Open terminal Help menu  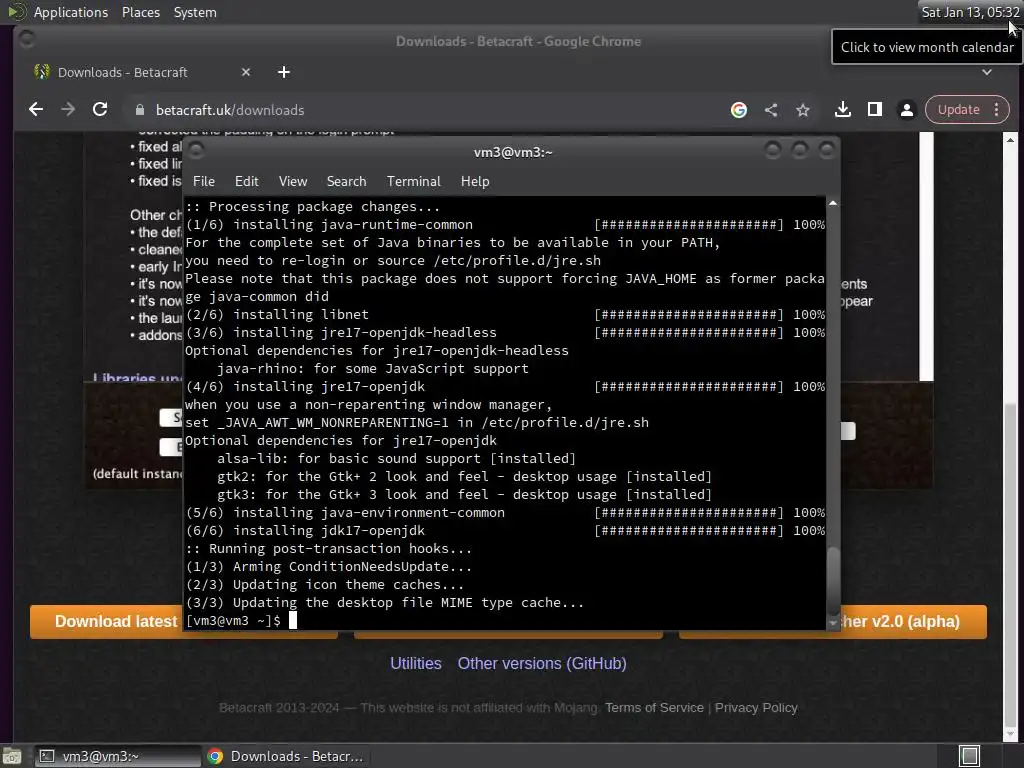475,182
